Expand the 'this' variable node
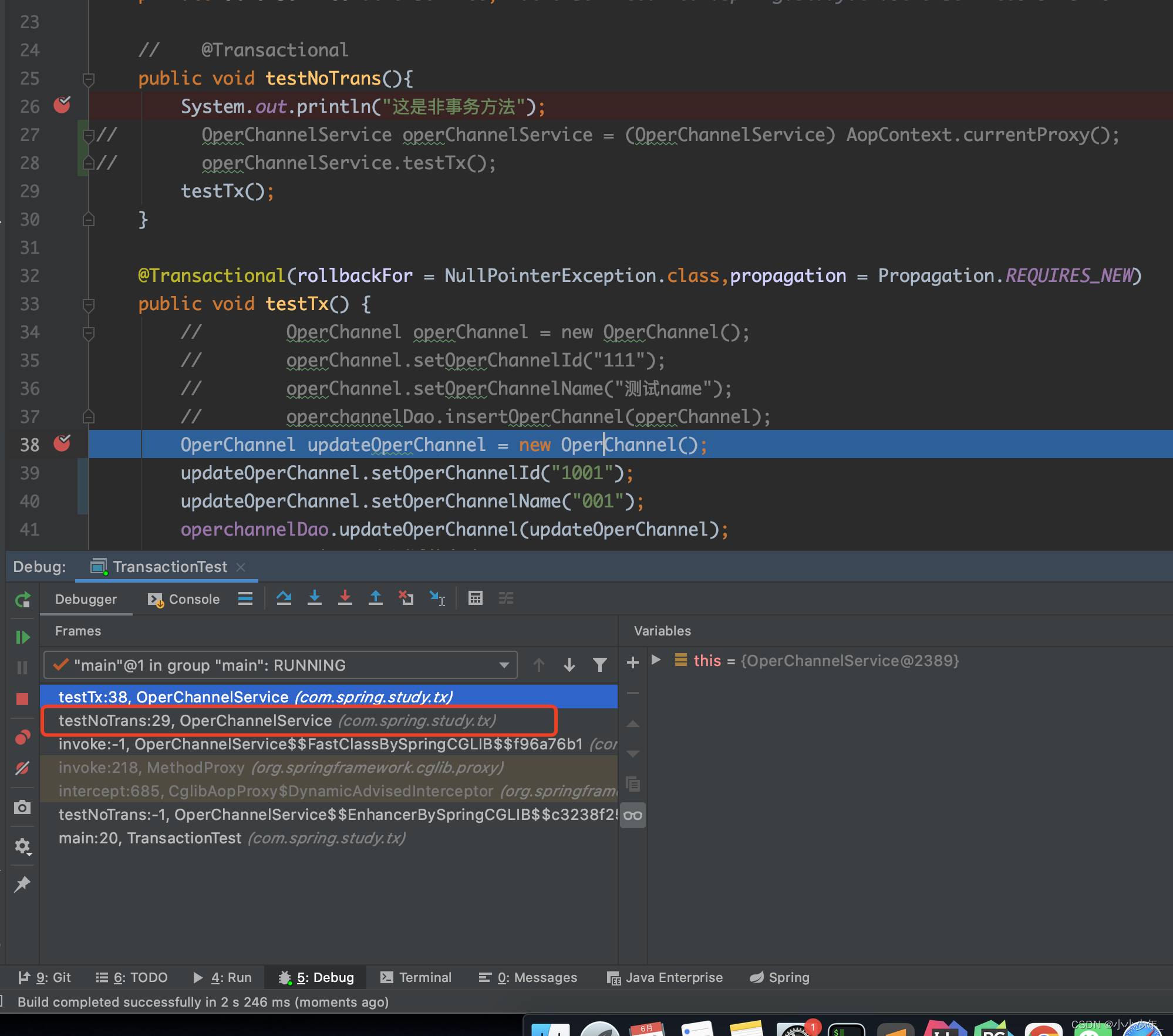The image size is (1173, 1036). pyautogui.click(x=656, y=660)
